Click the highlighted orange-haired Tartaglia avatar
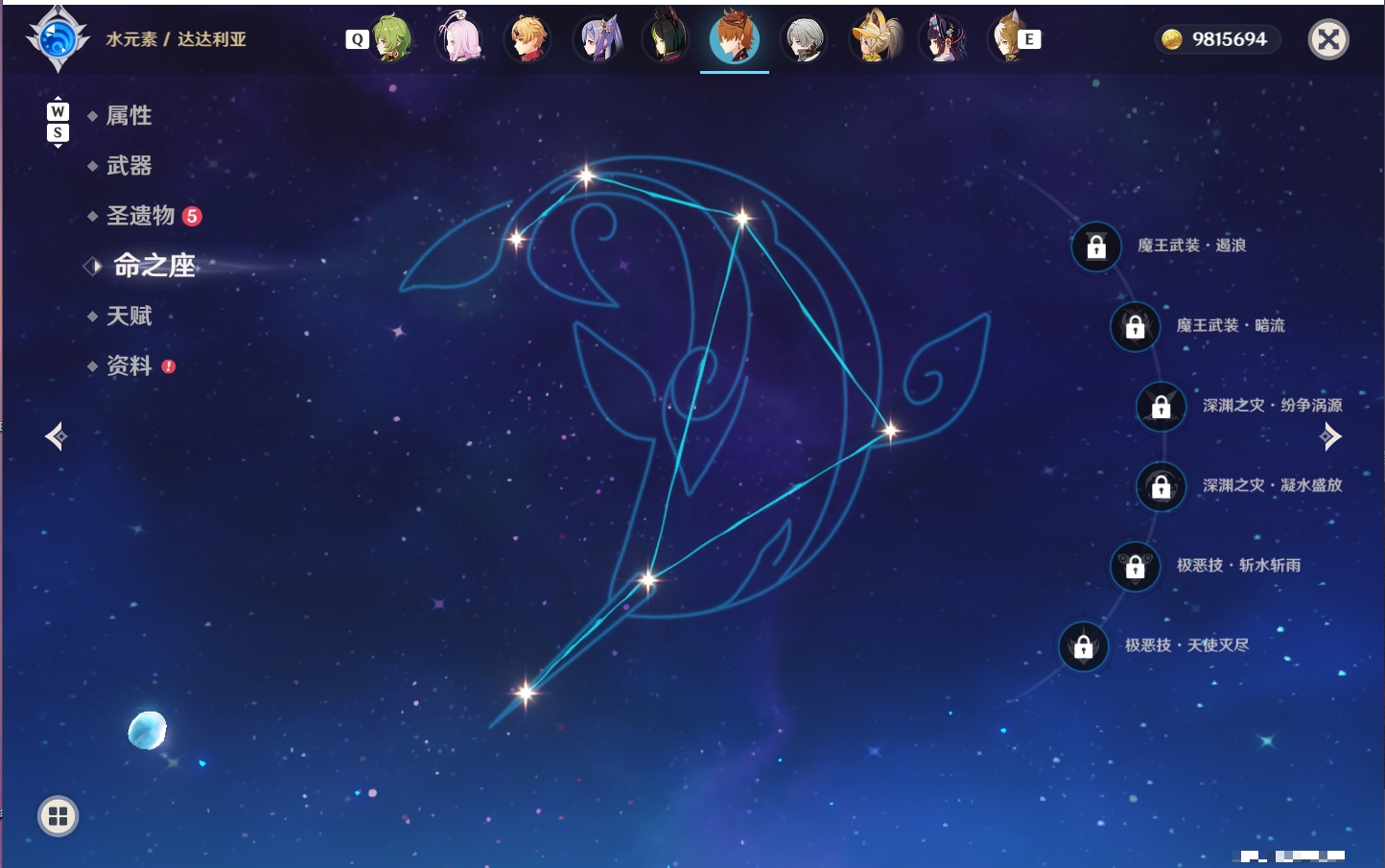The width and height of the screenshot is (1385, 868). 735,38
